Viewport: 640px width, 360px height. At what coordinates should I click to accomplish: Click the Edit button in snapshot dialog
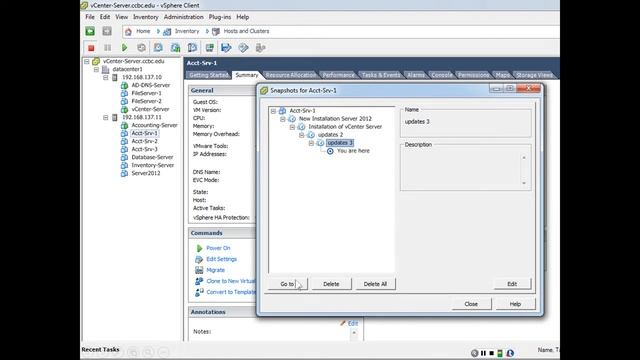pos(512,284)
